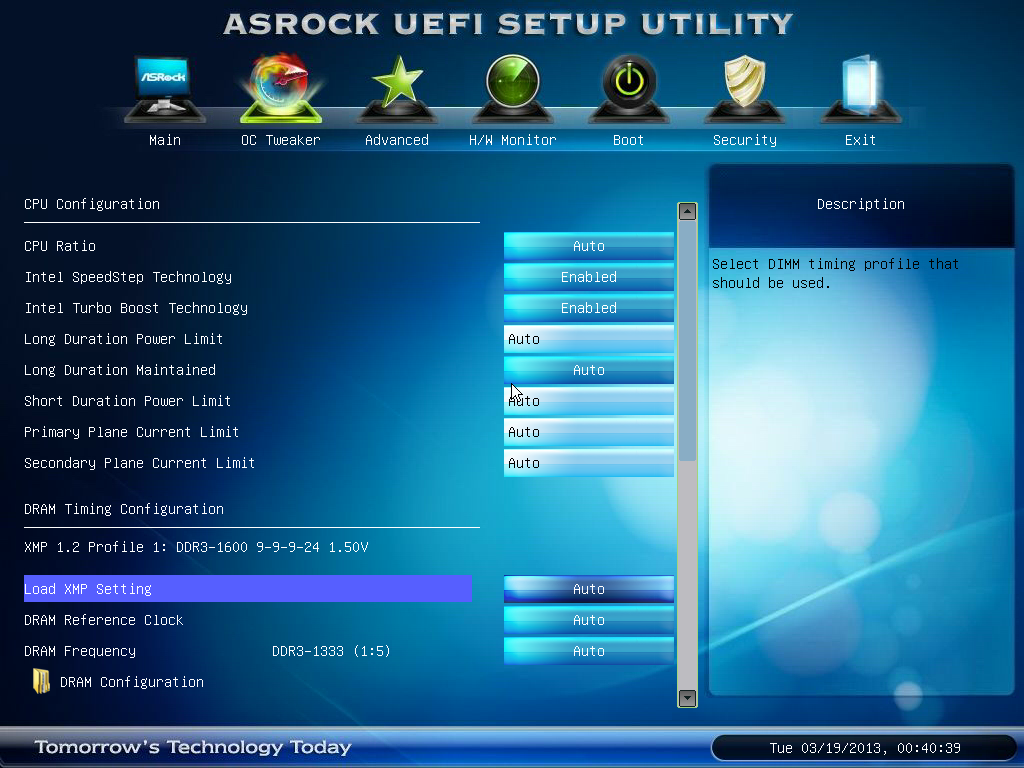Click the Exit door icon
This screenshot has width=1024, height=768.
pyautogui.click(x=861, y=88)
